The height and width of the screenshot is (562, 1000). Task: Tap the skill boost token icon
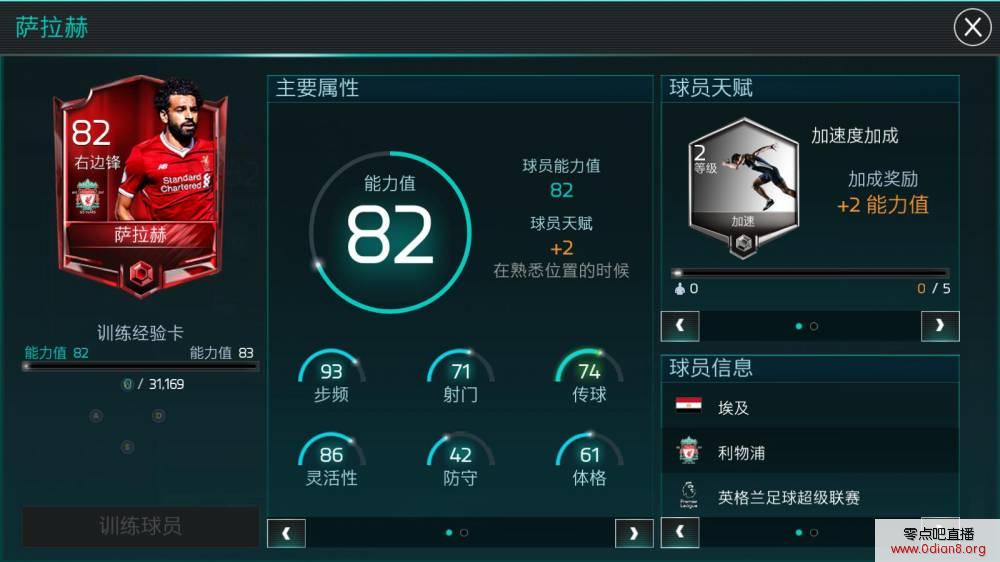point(680,288)
